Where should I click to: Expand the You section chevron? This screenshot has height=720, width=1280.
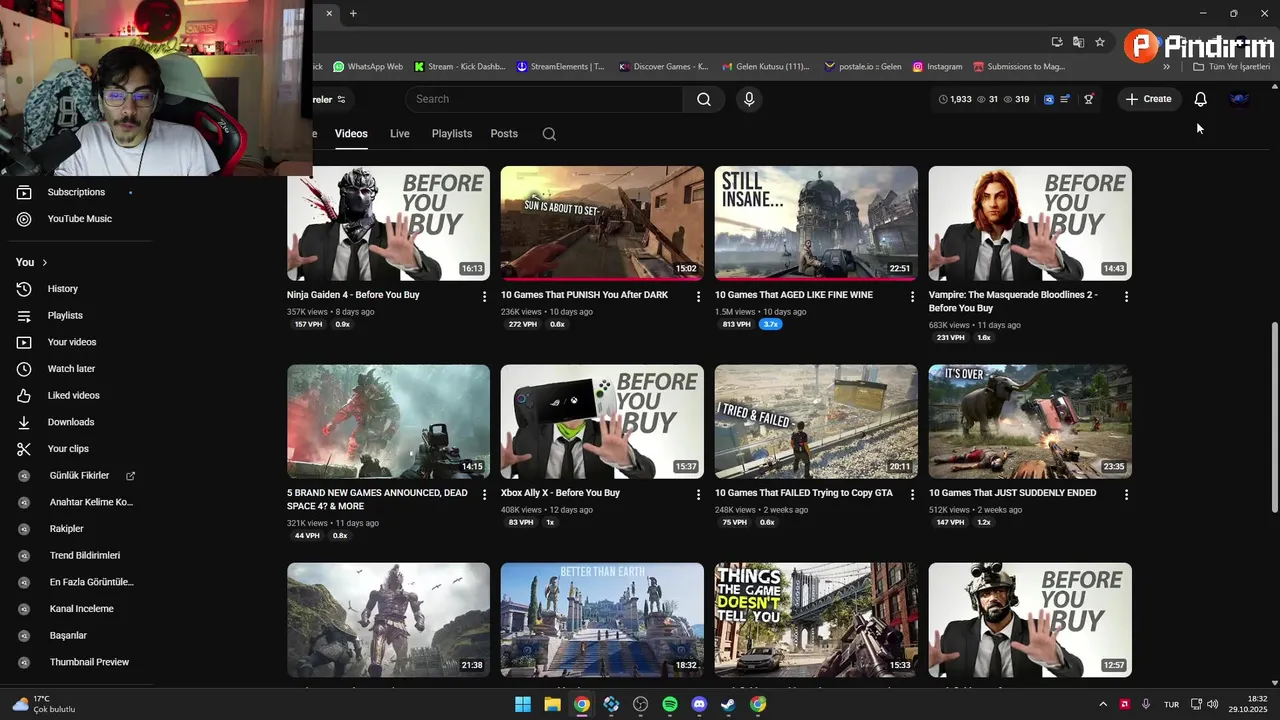(x=44, y=263)
